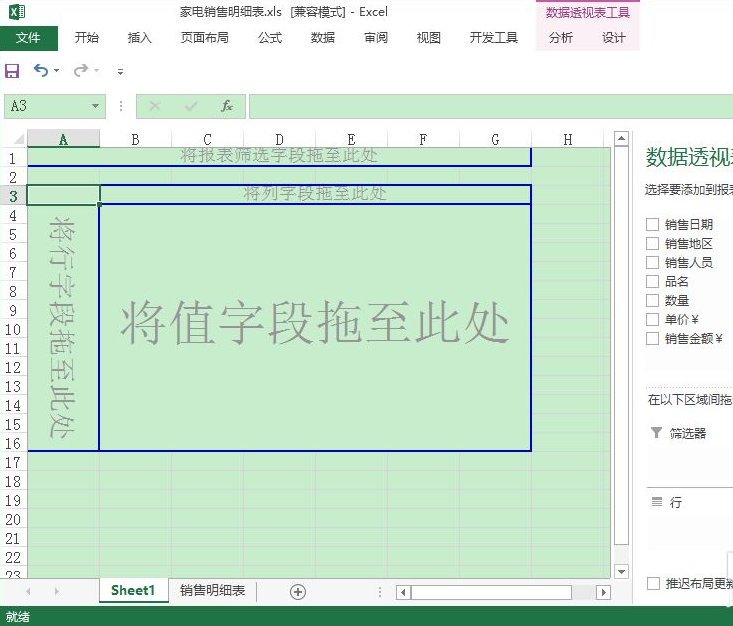Click the Excel logo icon in title bar

click(x=15, y=13)
